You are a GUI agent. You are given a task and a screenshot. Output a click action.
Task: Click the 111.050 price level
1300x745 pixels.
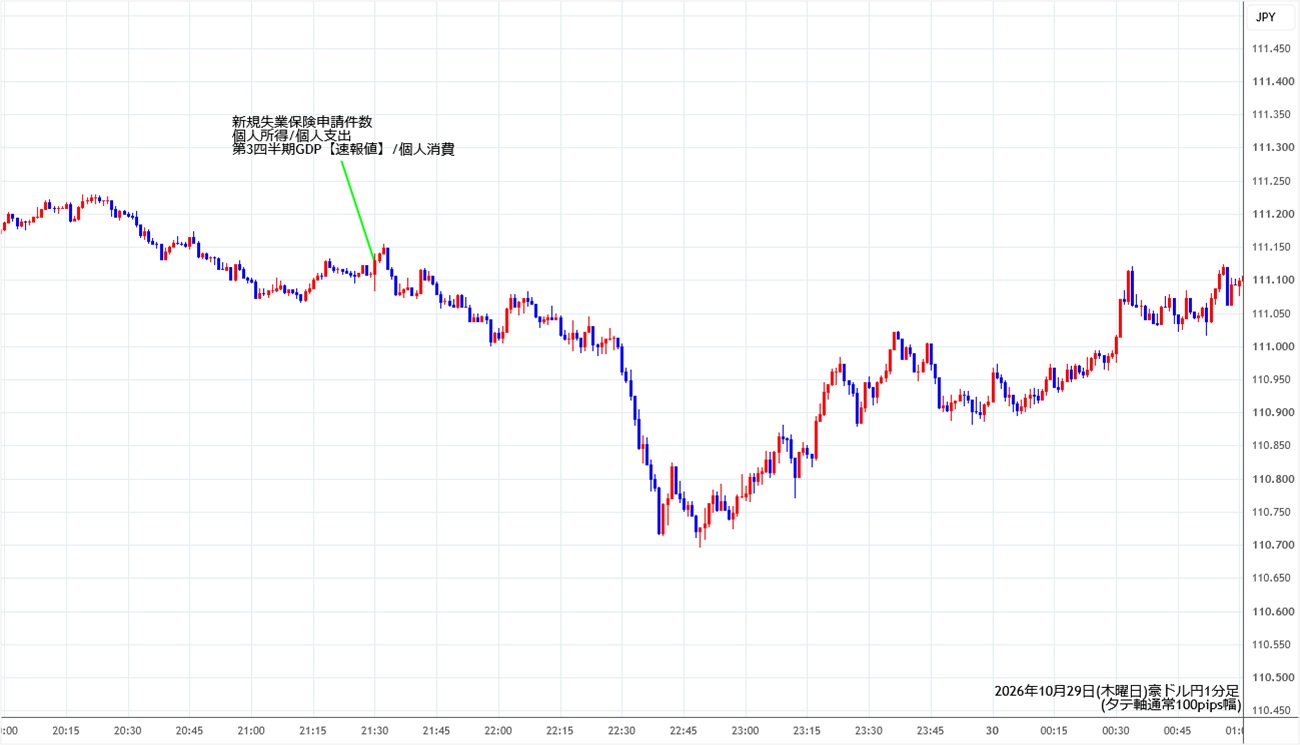click(x=1270, y=314)
